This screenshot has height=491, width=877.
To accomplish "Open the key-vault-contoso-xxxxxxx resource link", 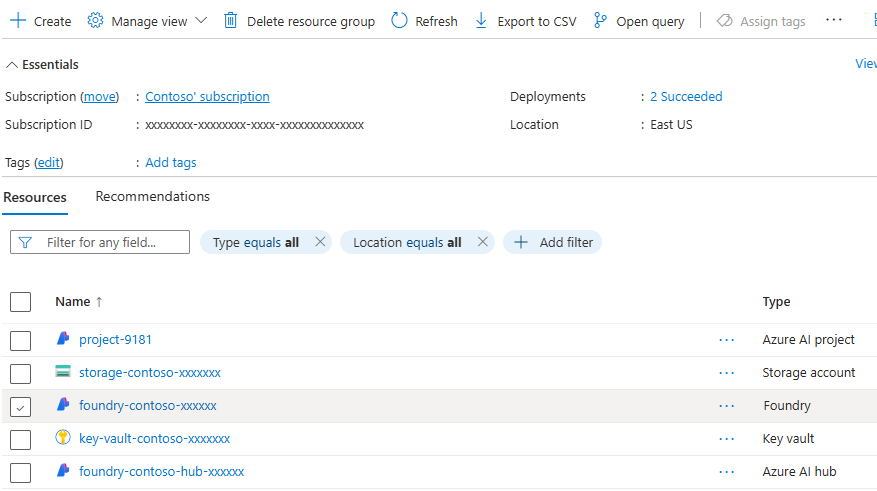I will [x=154, y=439].
